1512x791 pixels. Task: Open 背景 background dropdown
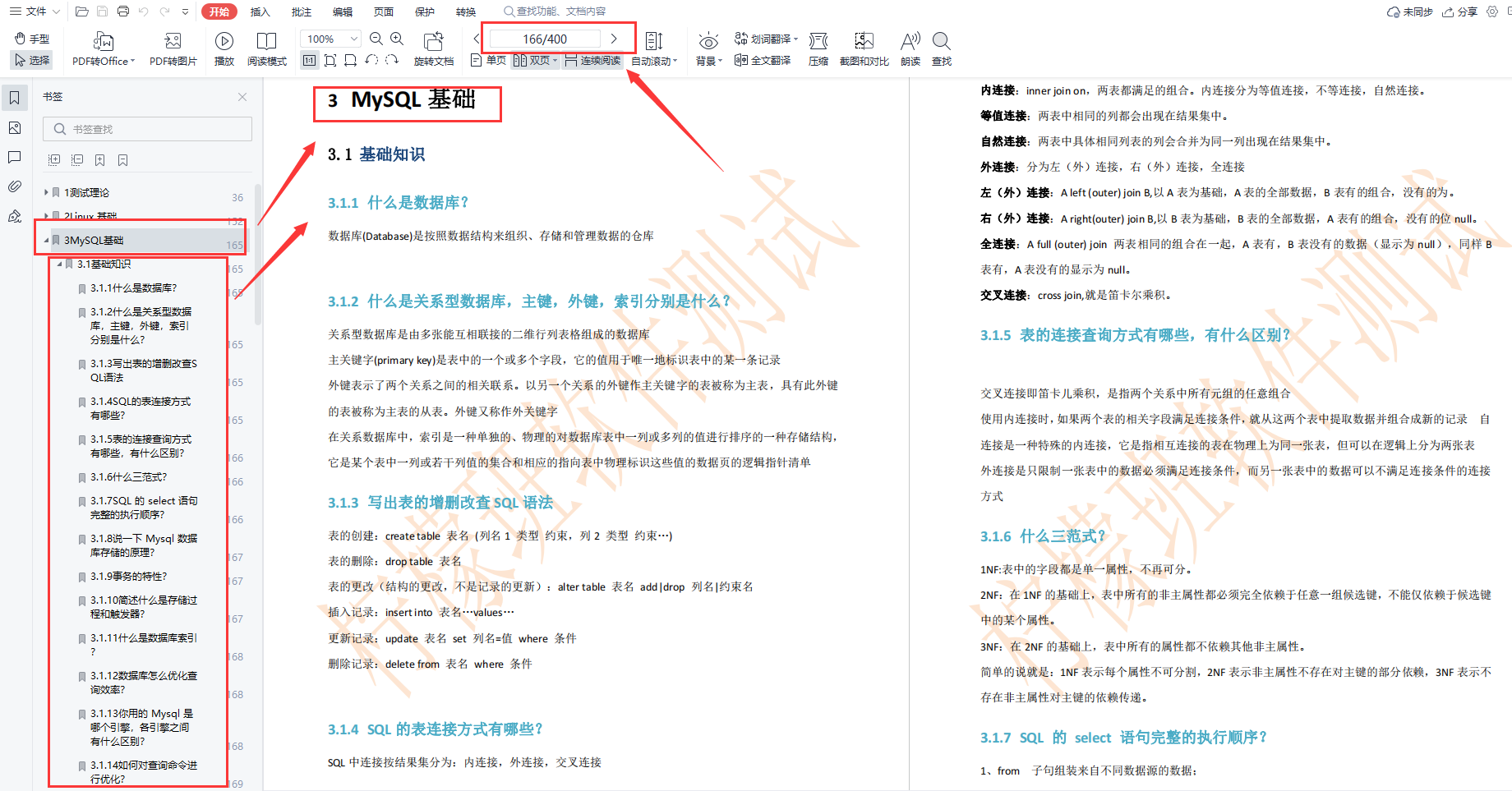click(x=709, y=49)
